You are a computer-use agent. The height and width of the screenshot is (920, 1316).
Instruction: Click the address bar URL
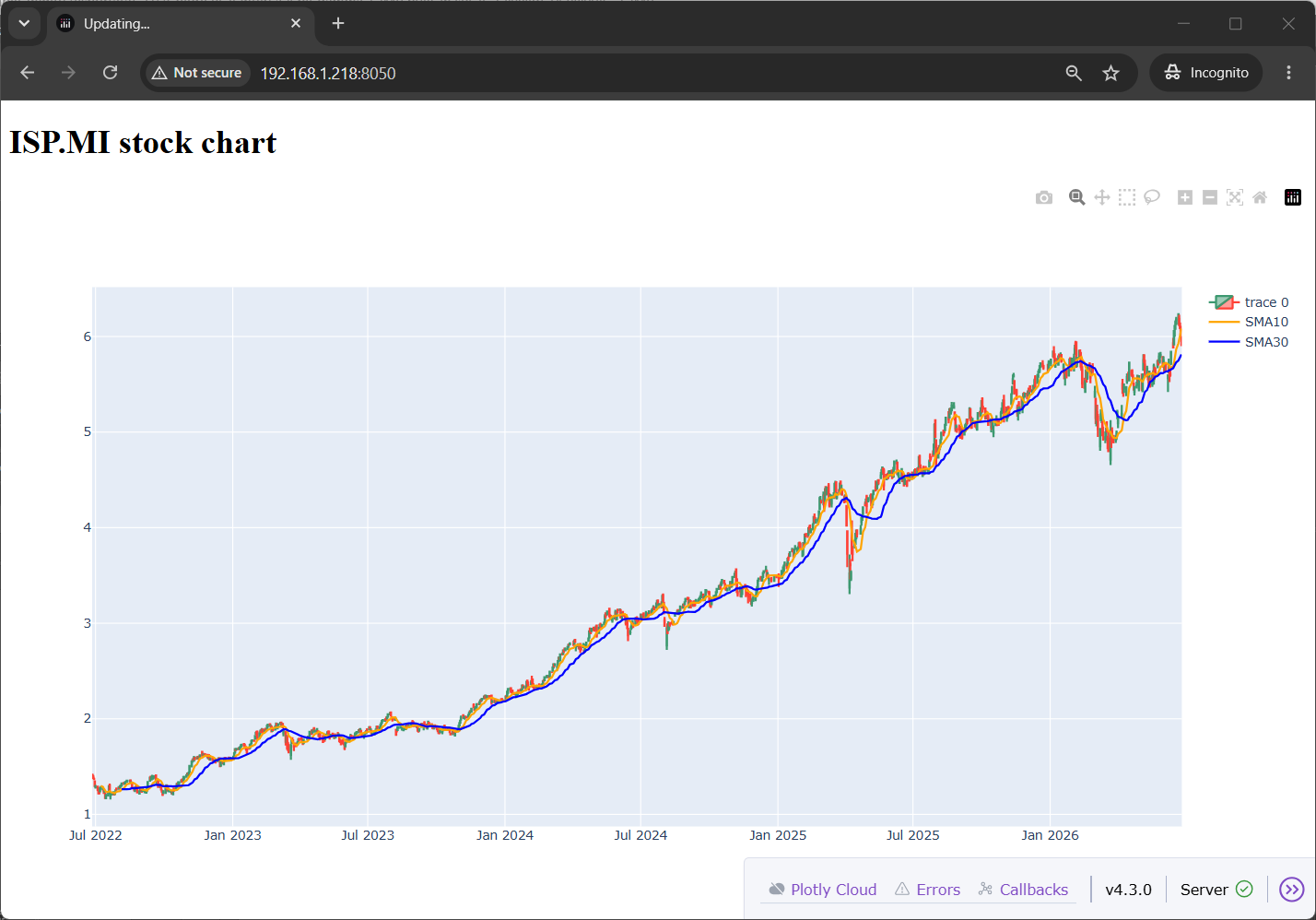click(328, 73)
